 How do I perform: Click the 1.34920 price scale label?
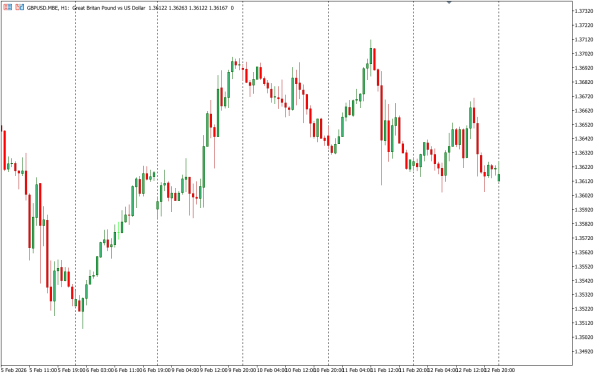[584, 351]
